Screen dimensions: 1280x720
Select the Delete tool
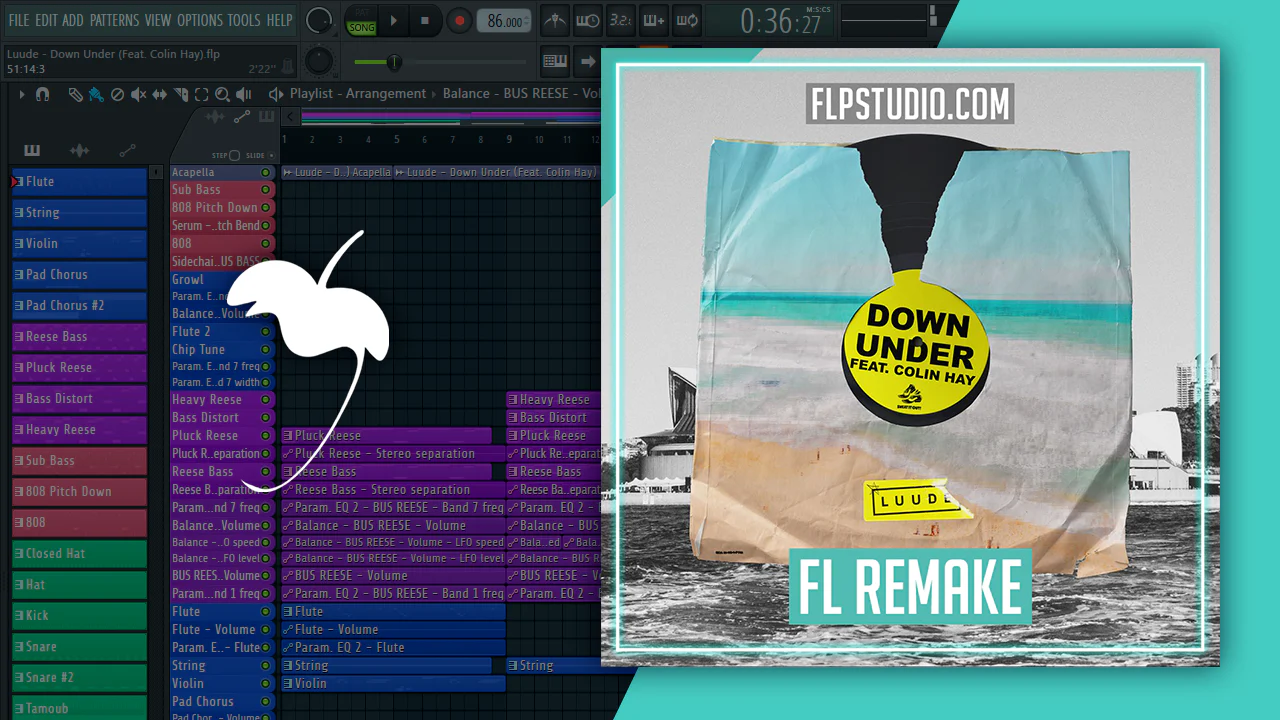pyautogui.click(x=117, y=94)
